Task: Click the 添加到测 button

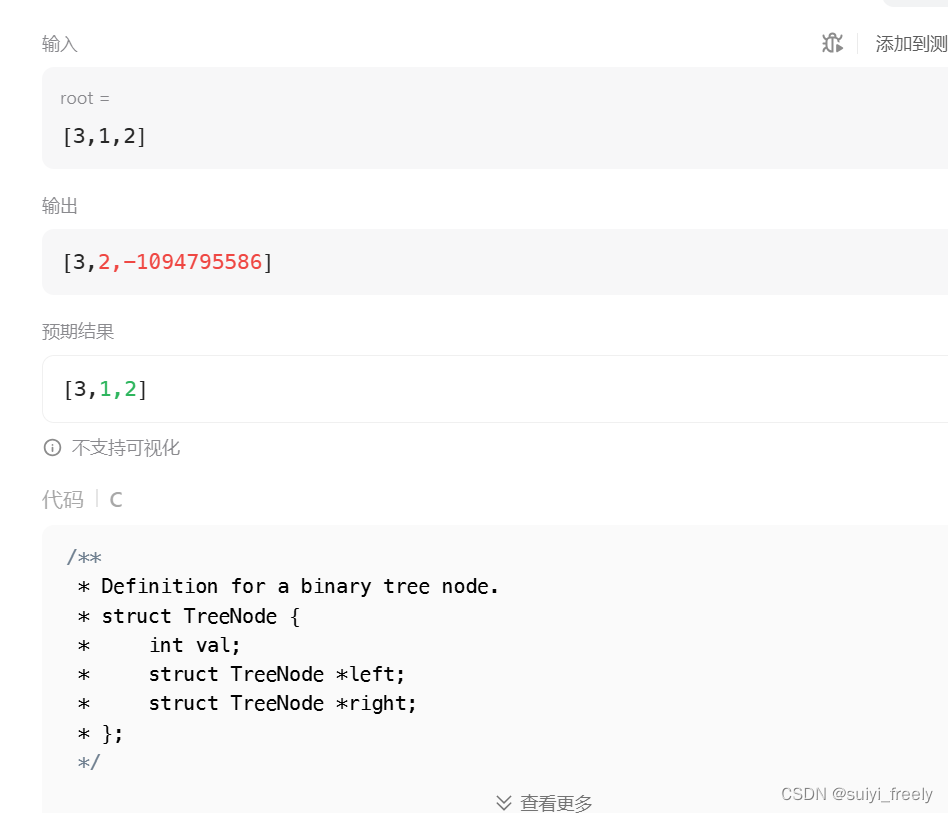Action: coord(911,44)
